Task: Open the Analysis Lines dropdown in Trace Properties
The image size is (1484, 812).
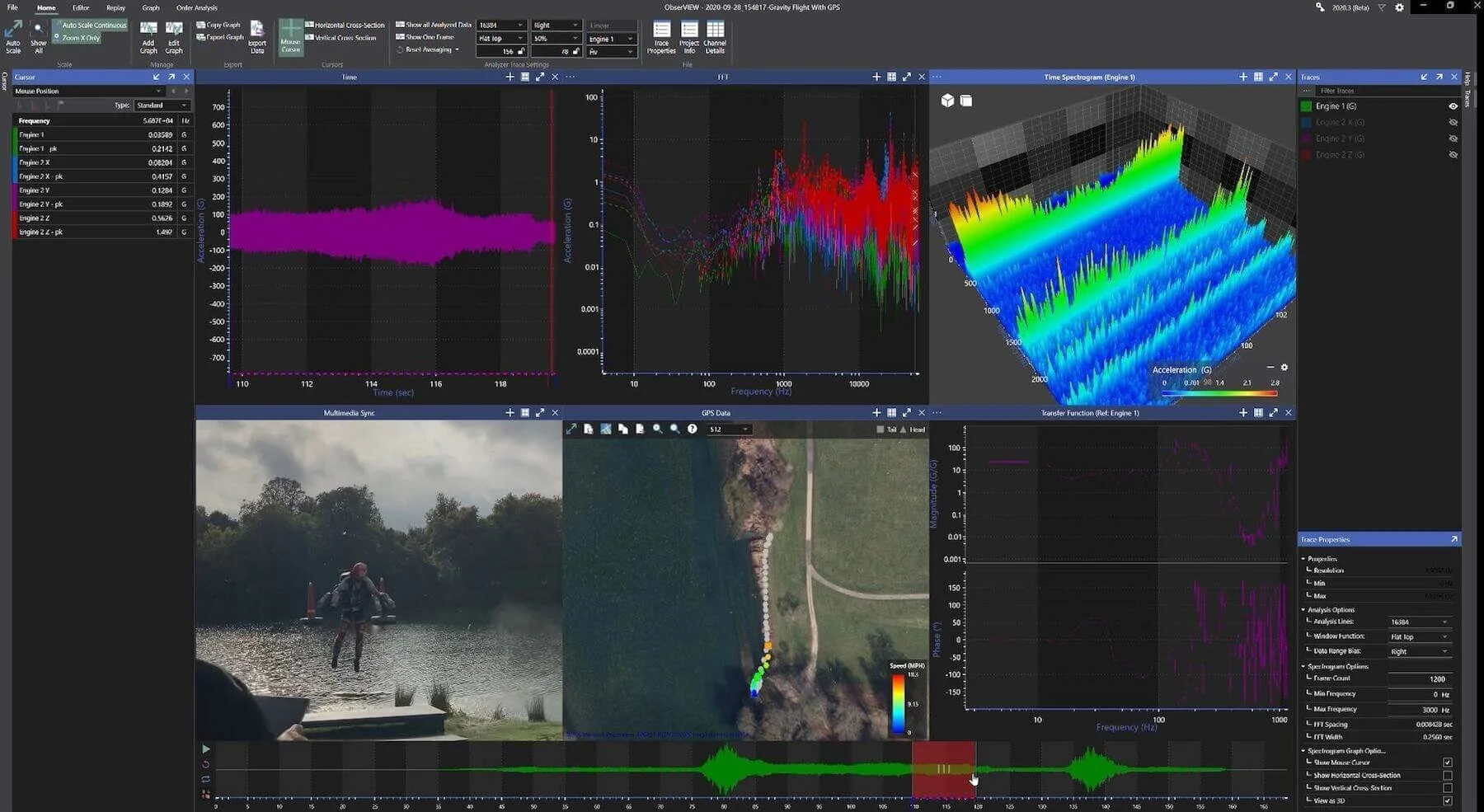Action: click(x=1418, y=622)
